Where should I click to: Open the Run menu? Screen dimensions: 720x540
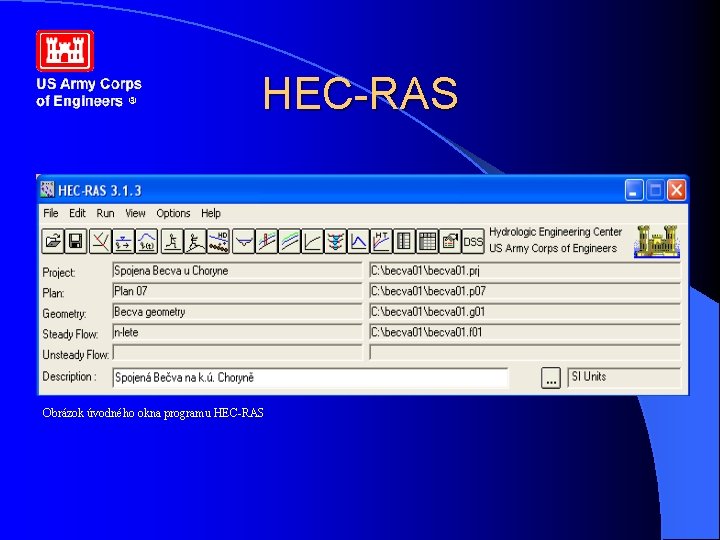pyautogui.click(x=105, y=214)
